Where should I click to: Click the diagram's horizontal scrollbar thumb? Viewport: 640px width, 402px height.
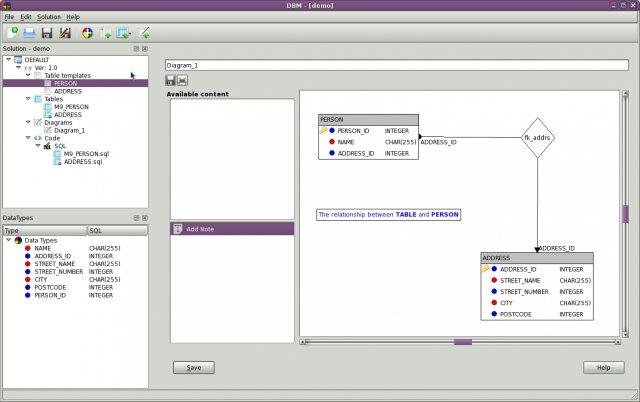pos(462,342)
